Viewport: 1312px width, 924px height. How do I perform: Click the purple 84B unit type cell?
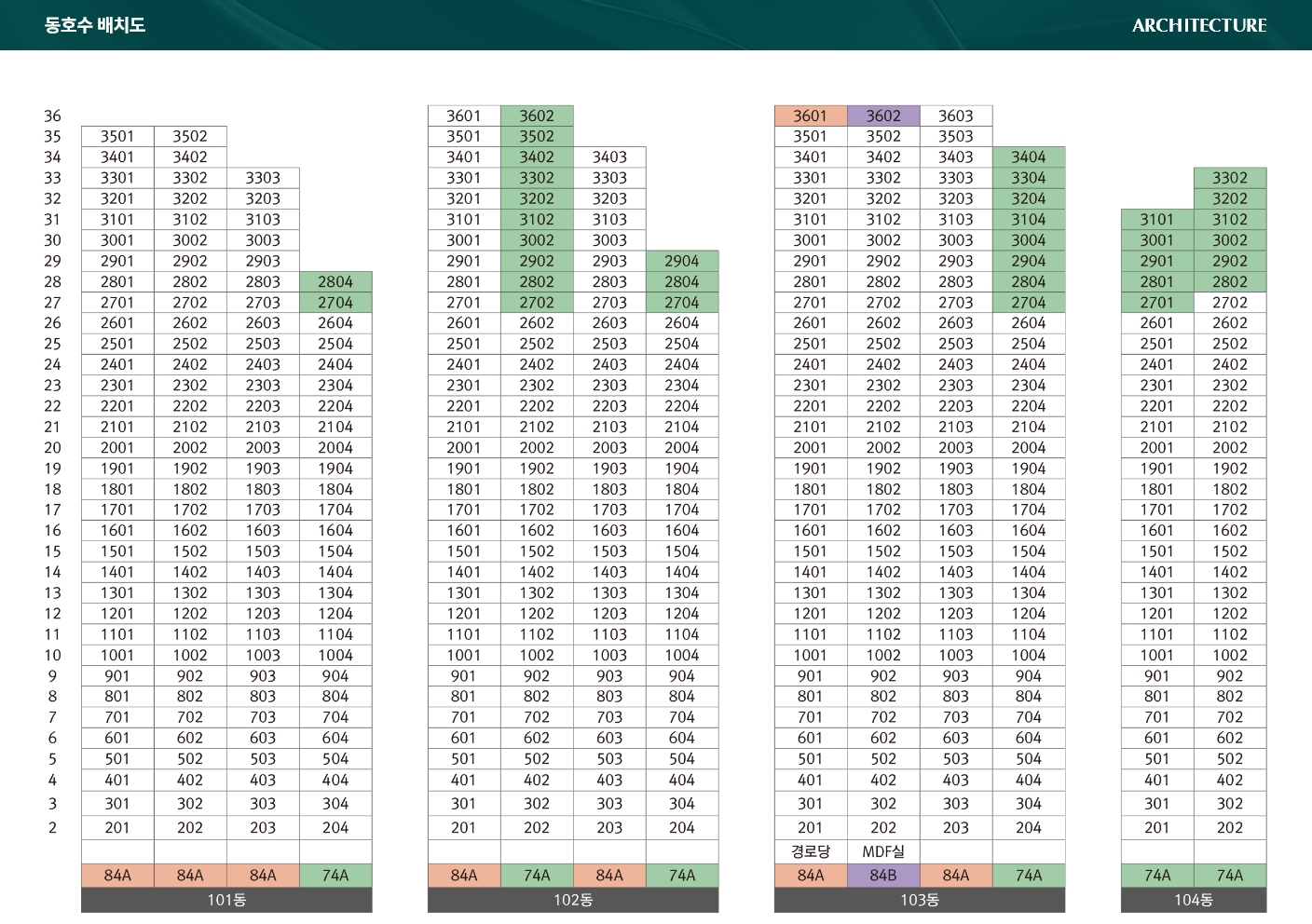883,876
